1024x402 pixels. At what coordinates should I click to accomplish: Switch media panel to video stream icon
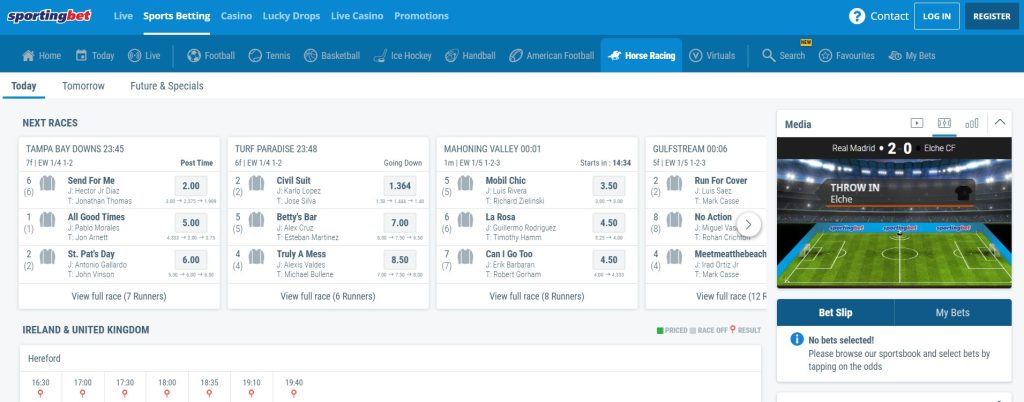coord(917,123)
